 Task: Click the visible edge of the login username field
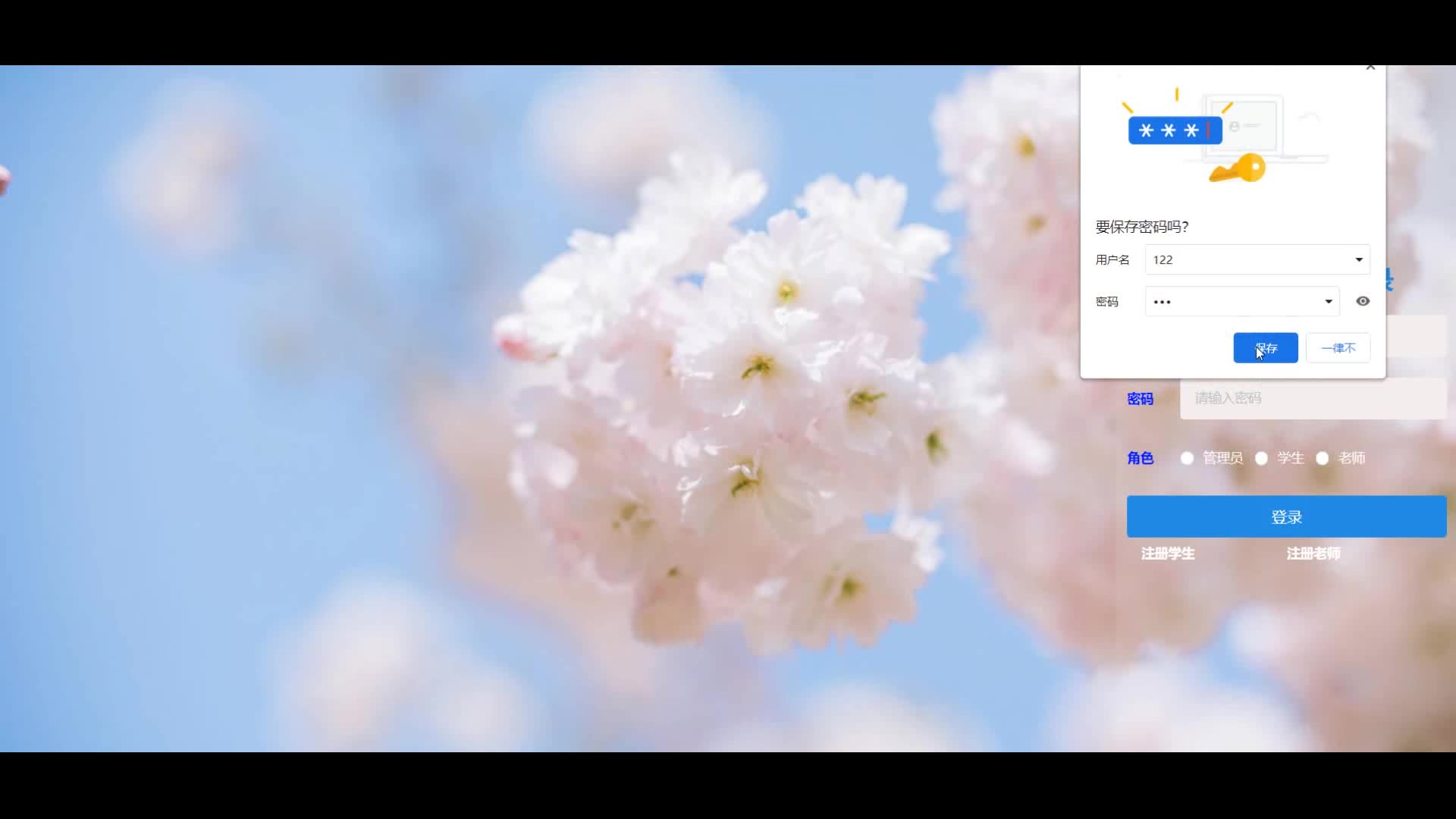(1416, 337)
